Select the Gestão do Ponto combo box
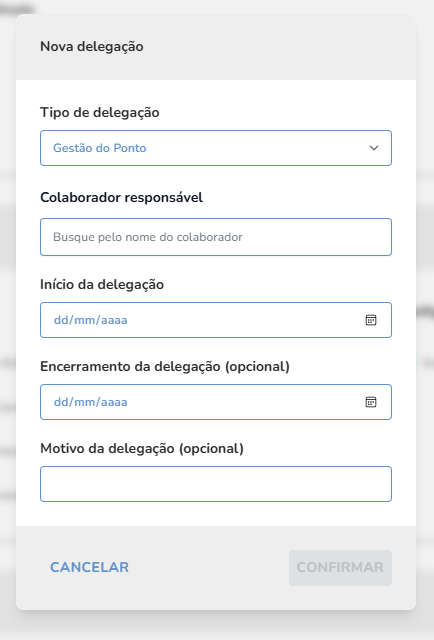This screenshot has width=434, height=640. click(216, 148)
